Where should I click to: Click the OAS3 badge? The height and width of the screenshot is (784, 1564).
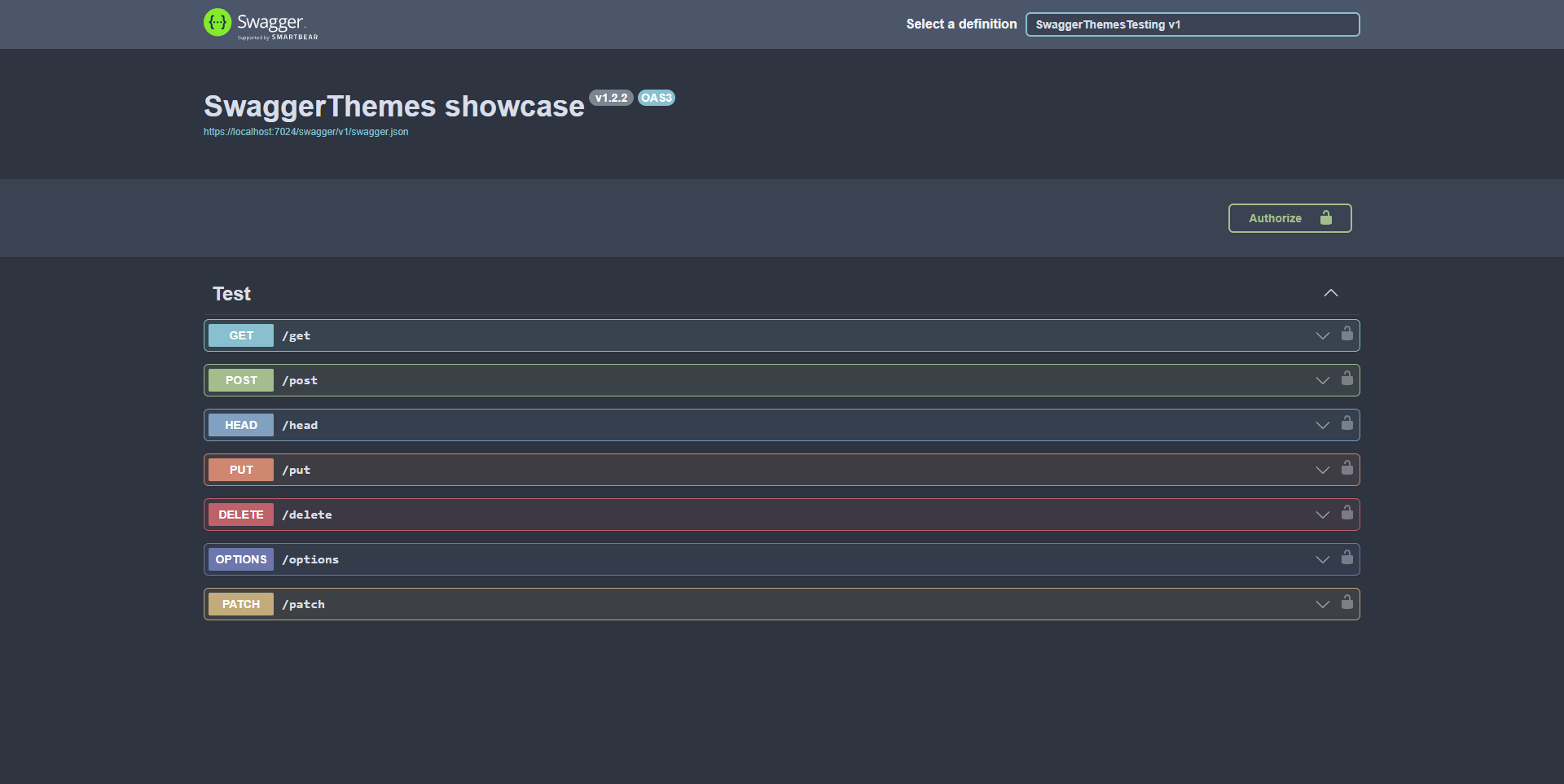(657, 98)
